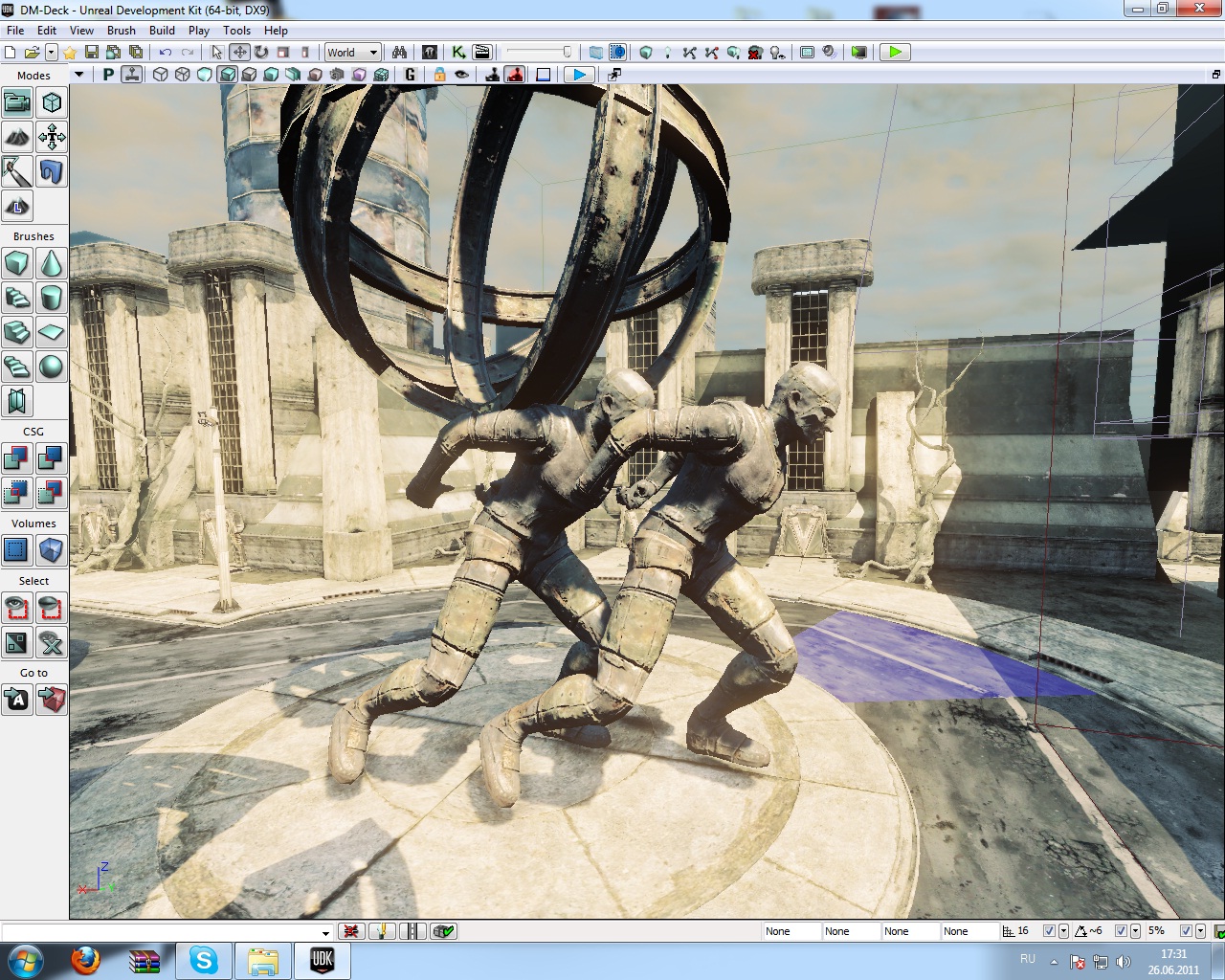
Task: Open Find actors binoculars icon
Action: [399, 53]
